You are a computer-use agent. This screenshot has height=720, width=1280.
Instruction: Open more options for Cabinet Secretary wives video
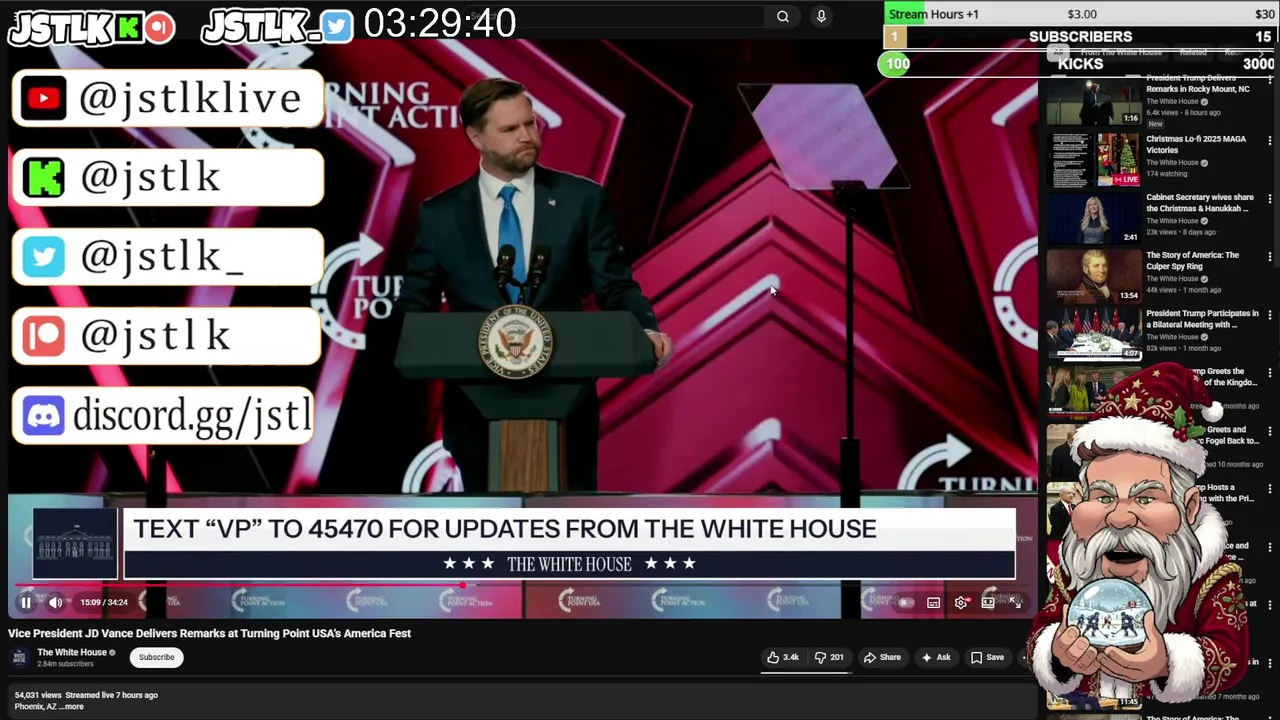coord(1271,200)
